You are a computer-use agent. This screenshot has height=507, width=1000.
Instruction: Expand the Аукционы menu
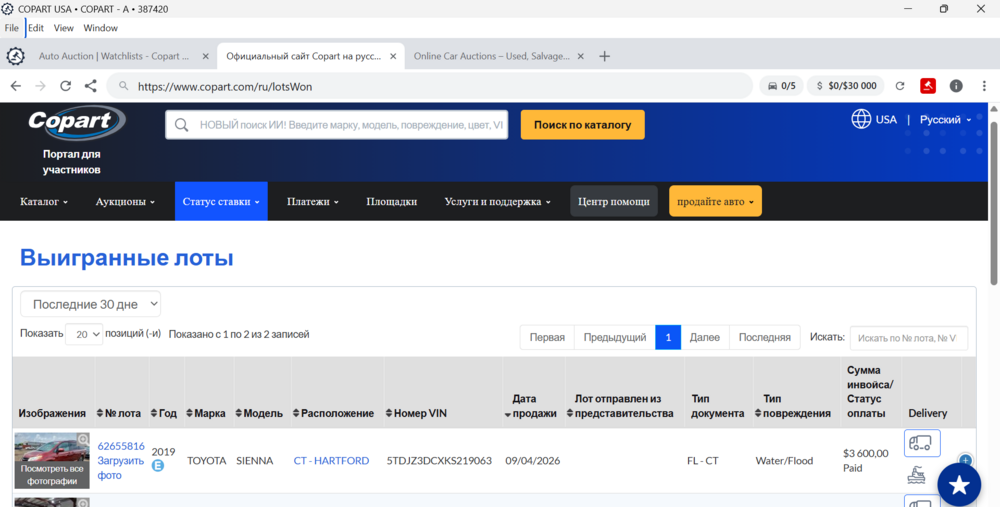pyautogui.click(x=125, y=202)
